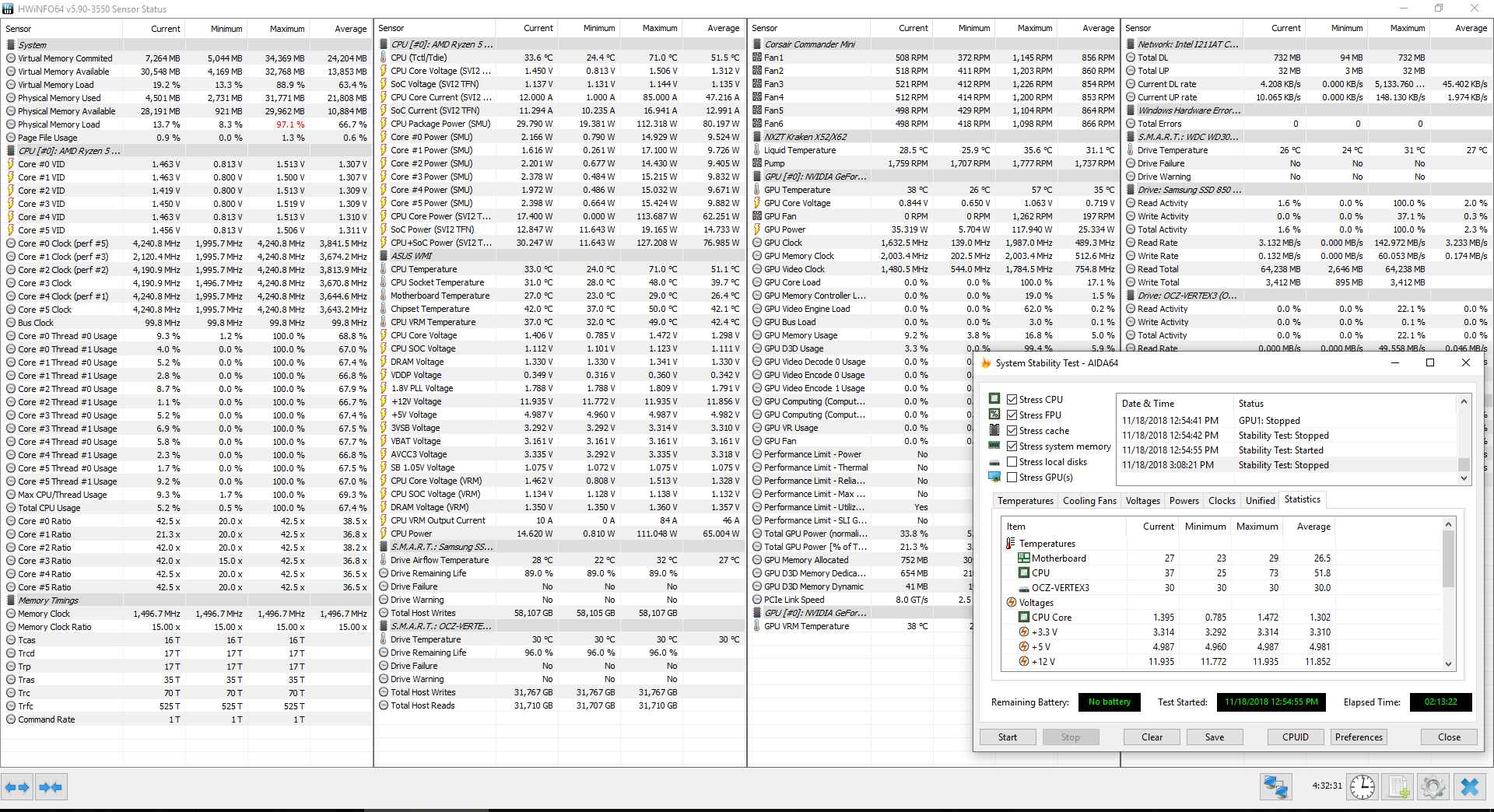
Task: Click the 'NZXT Kraken X52/X62' group header
Action: 805,137
